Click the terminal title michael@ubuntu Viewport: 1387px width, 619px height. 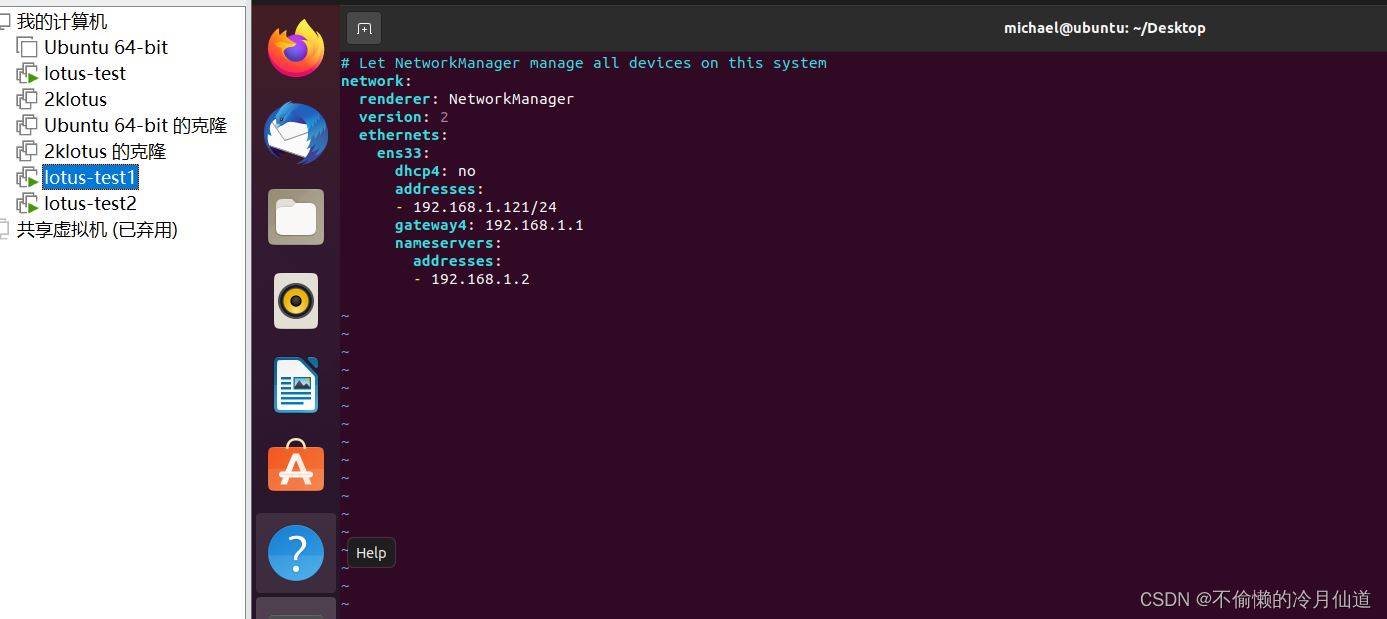pyautogui.click(x=1104, y=28)
